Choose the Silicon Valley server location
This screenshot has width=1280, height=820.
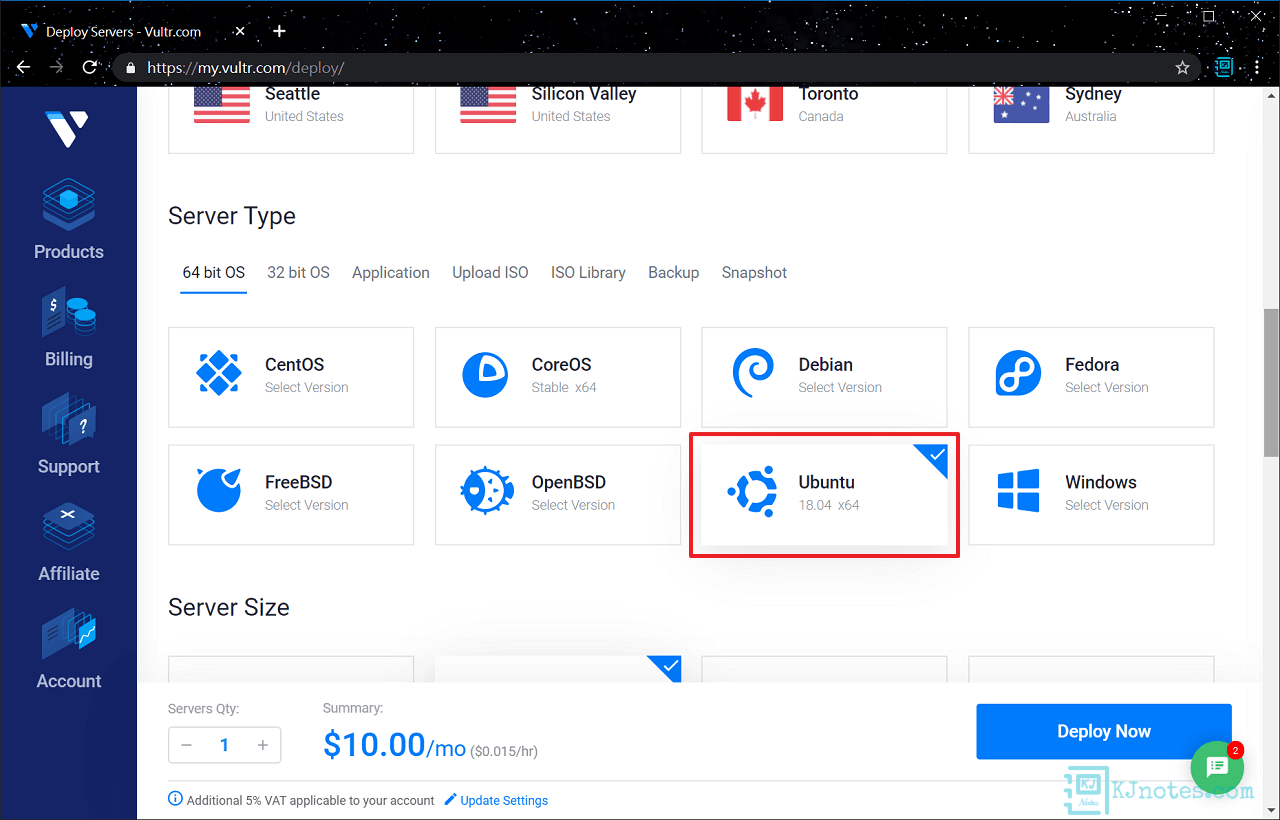[558, 120]
